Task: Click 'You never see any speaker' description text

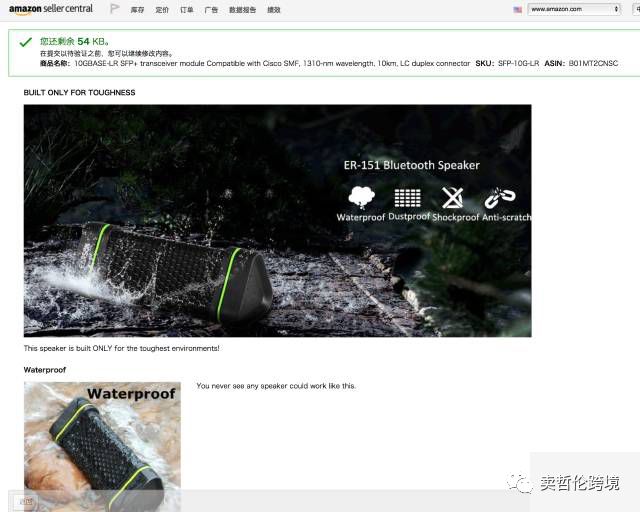Action: (x=276, y=386)
